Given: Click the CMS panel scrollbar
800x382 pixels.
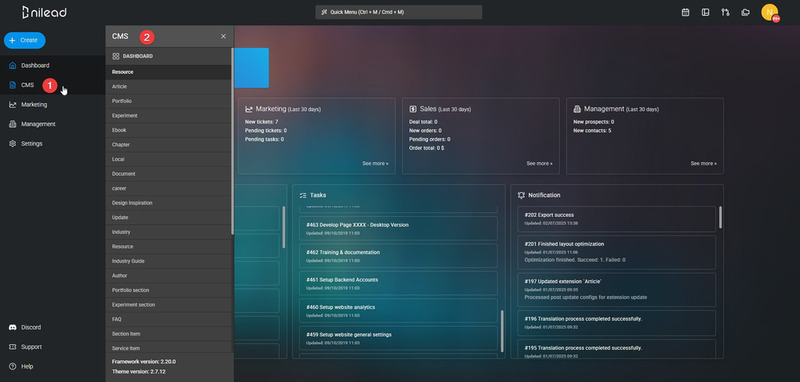Looking at the screenshot, I should click(233, 141).
